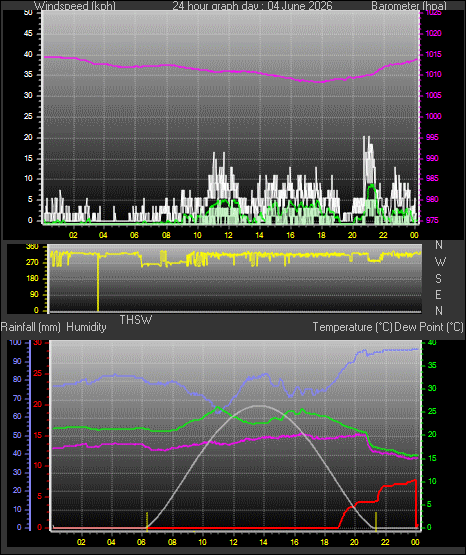Click the S compass direction letter
The height and width of the screenshot is (555, 466).
438,279
